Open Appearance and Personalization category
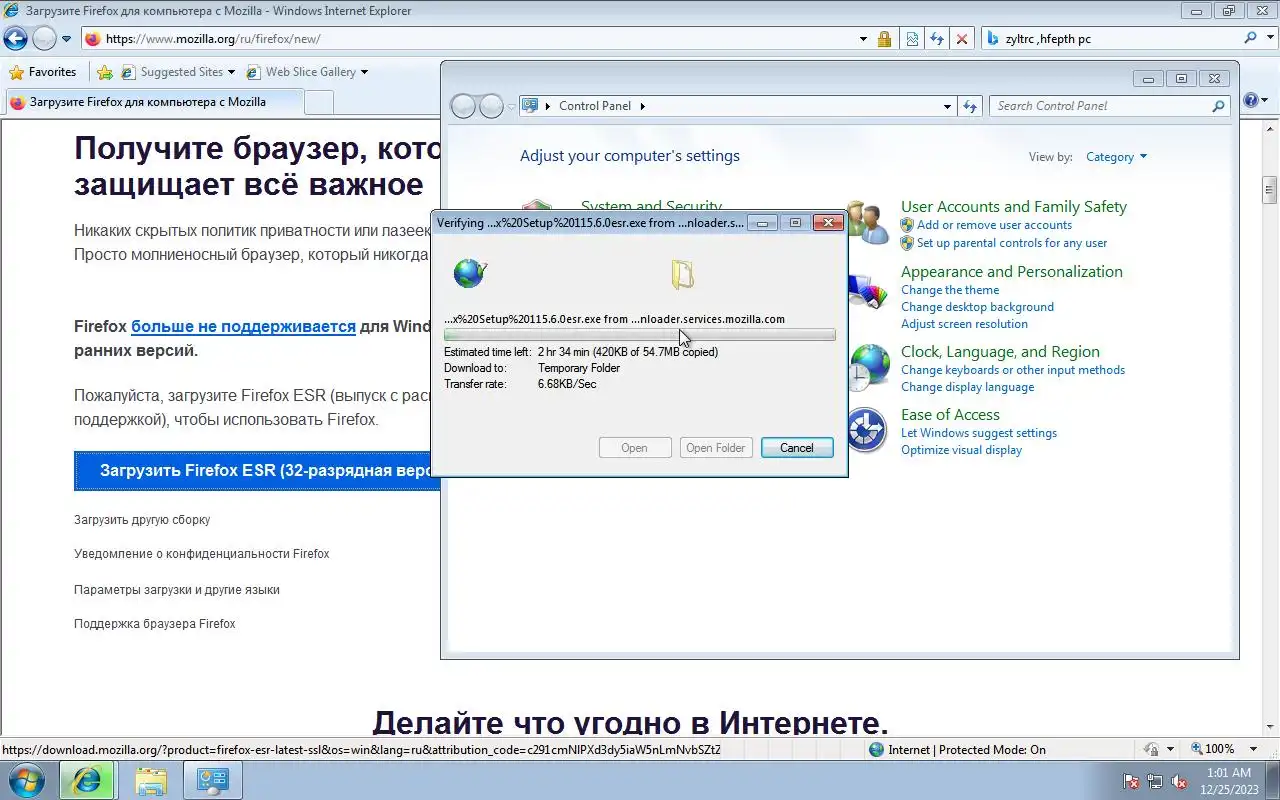This screenshot has width=1280, height=800. pos(1011,272)
